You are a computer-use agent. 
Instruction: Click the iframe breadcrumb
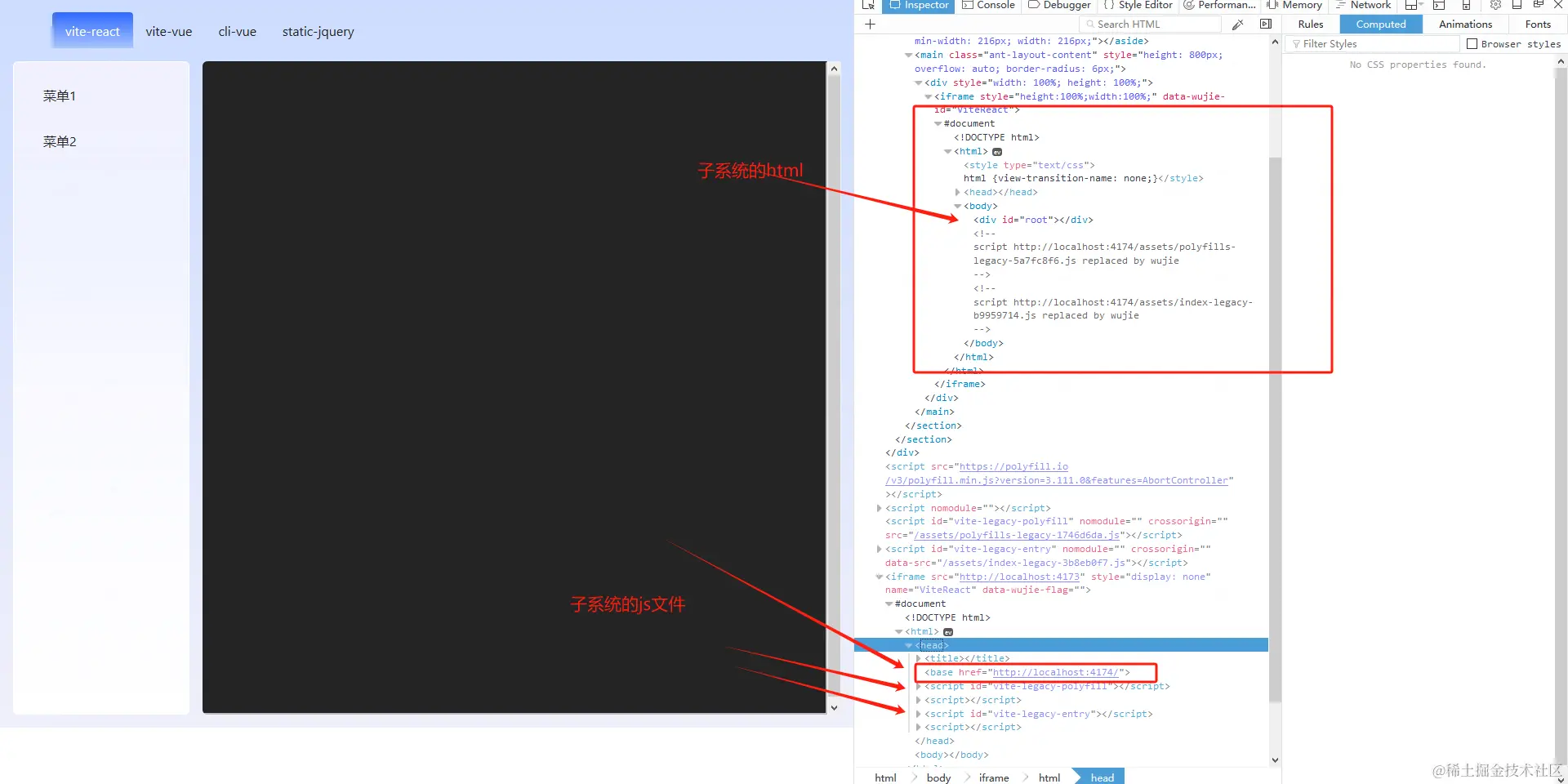pyautogui.click(x=994, y=777)
